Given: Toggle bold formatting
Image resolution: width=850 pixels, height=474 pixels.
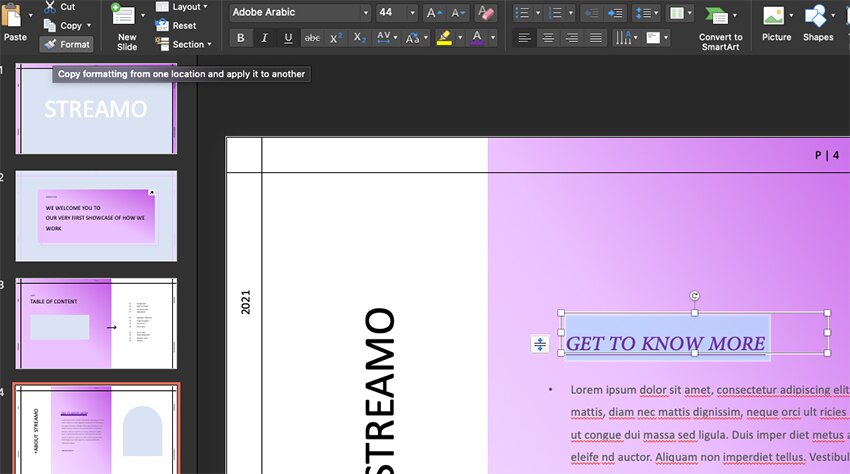Looking at the screenshot, I should point(240,38).
